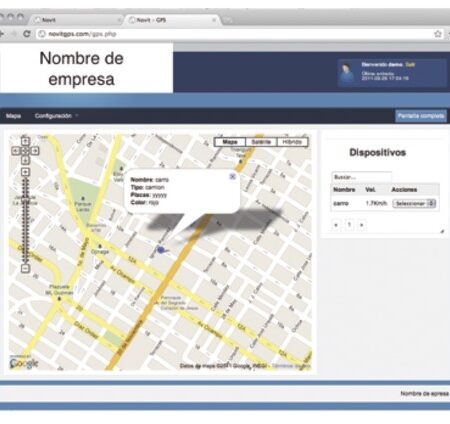
Task: Click the 1.7Km/h speed value
Action: (x=376, y=203)
